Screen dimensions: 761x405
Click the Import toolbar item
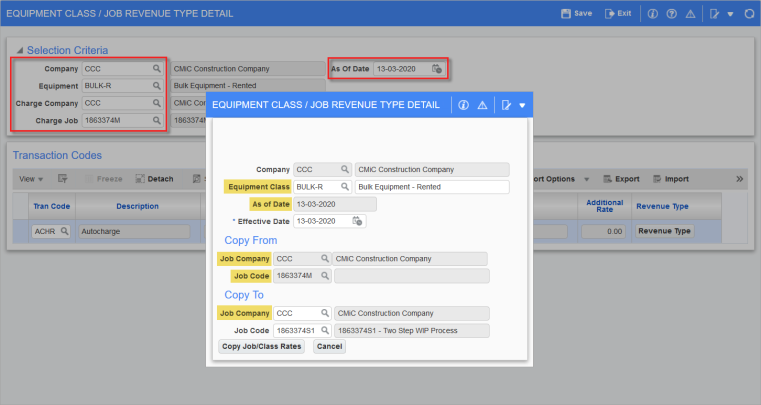pos(670,179)
